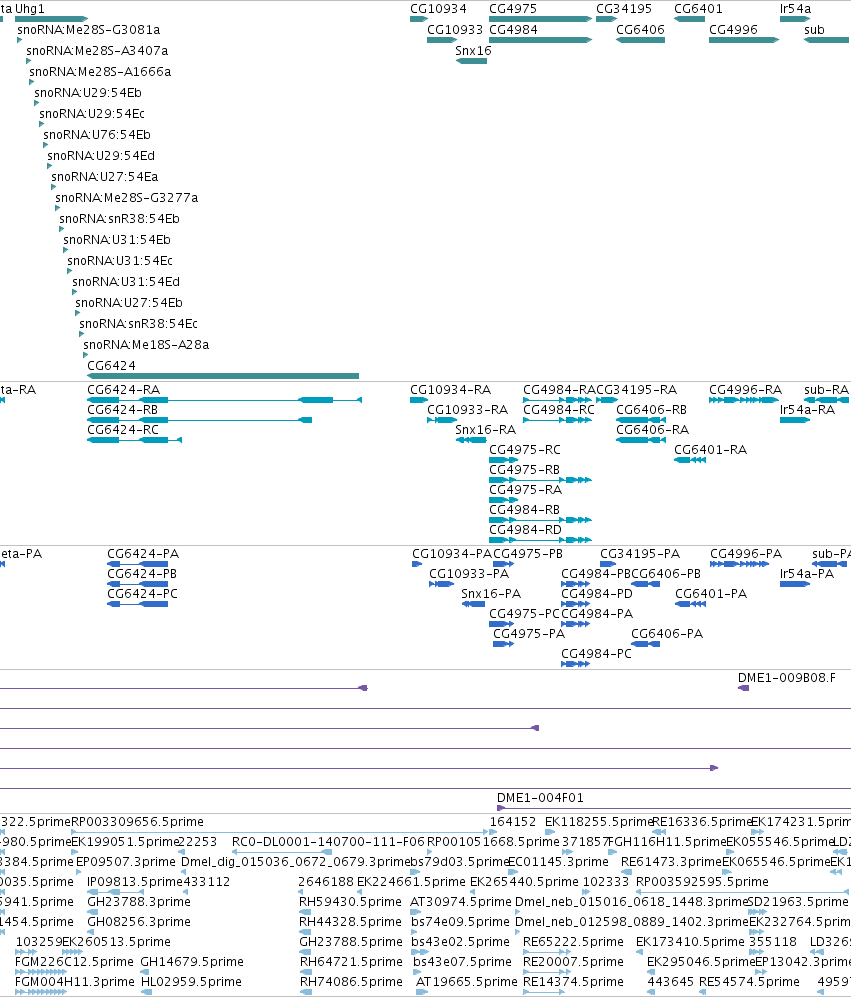Click snoRNA:Me28S-G3277a label
This screenshot has width=851, height=997.
coord(127,198)
